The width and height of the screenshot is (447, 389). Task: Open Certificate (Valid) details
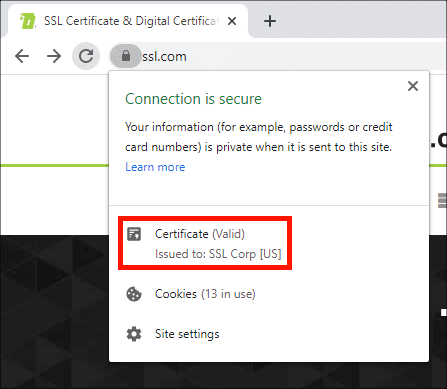[x=205, y=243]
